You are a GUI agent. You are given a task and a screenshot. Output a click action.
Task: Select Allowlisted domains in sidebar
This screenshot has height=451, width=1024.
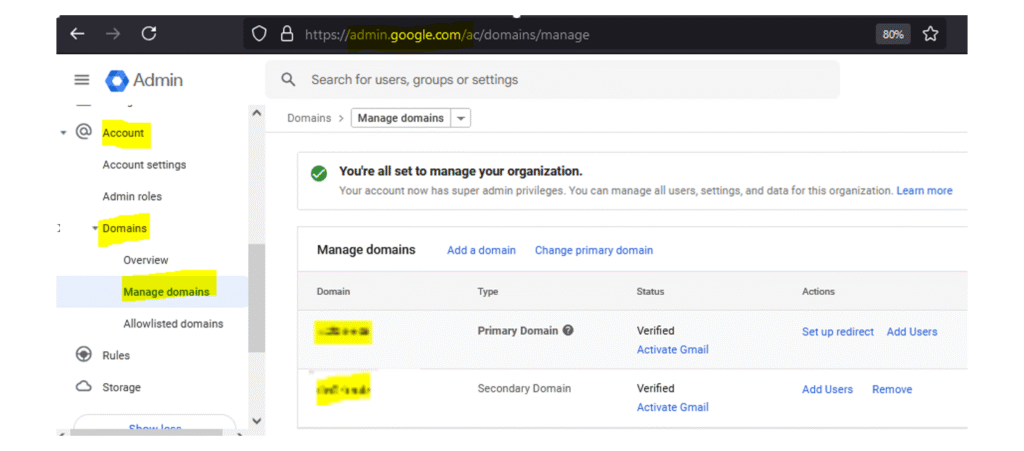pyautogui.click(x=173, y=324)
